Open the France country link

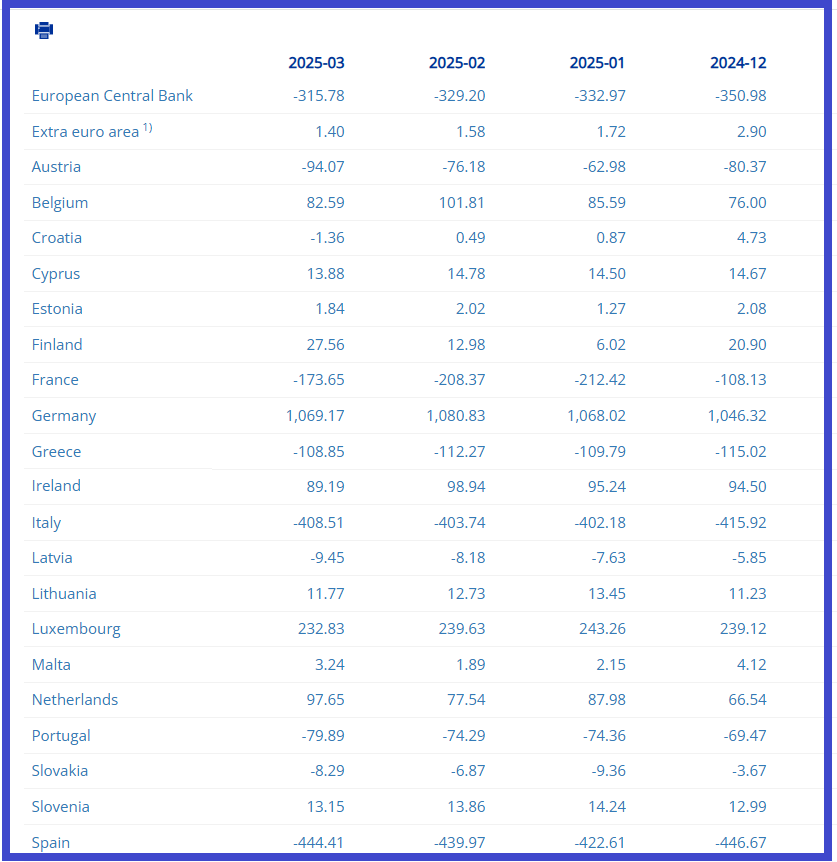pyautogui.click(x=55, y=380)
